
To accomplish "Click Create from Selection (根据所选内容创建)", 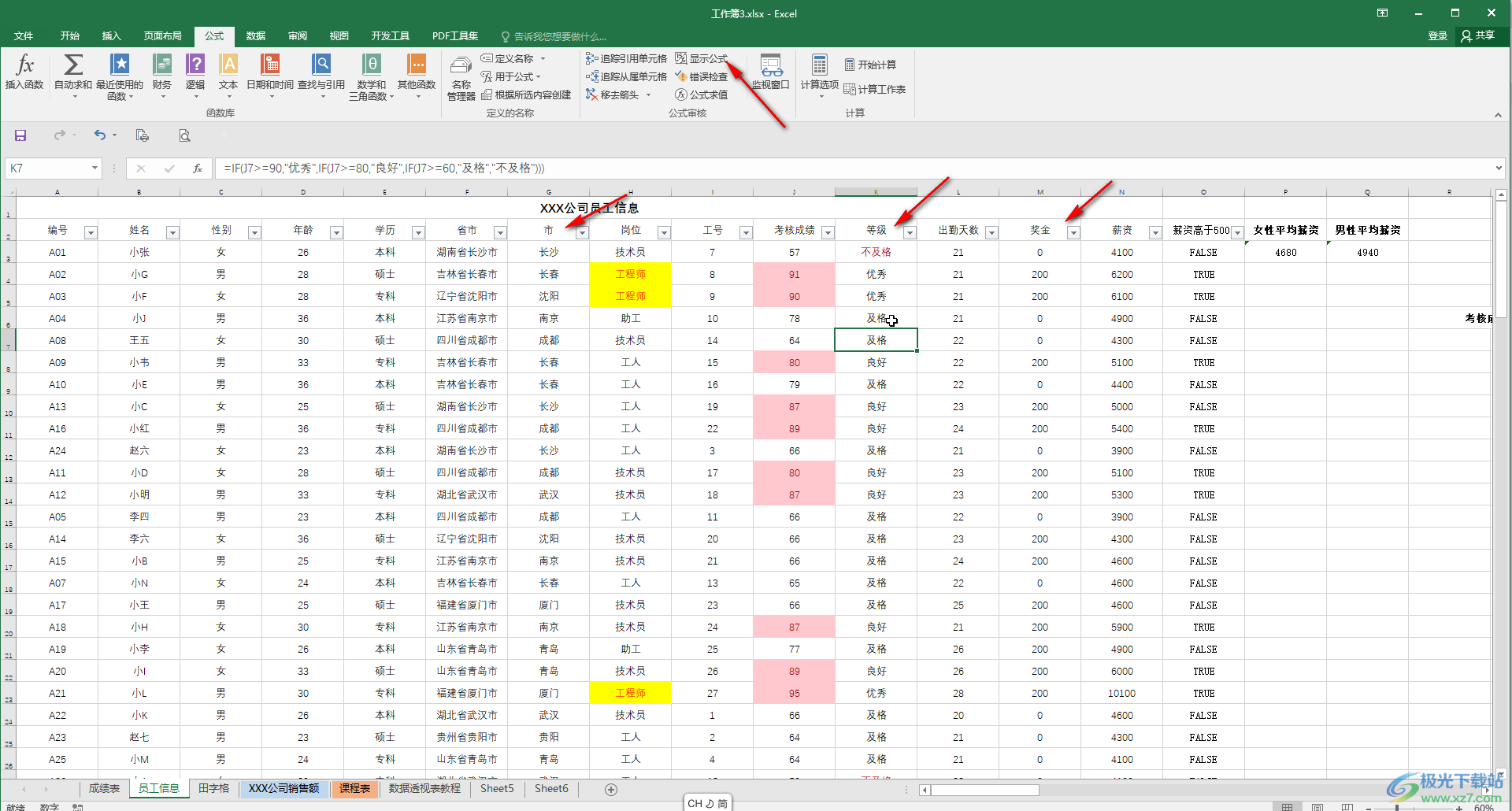I will tap(526, 94).
